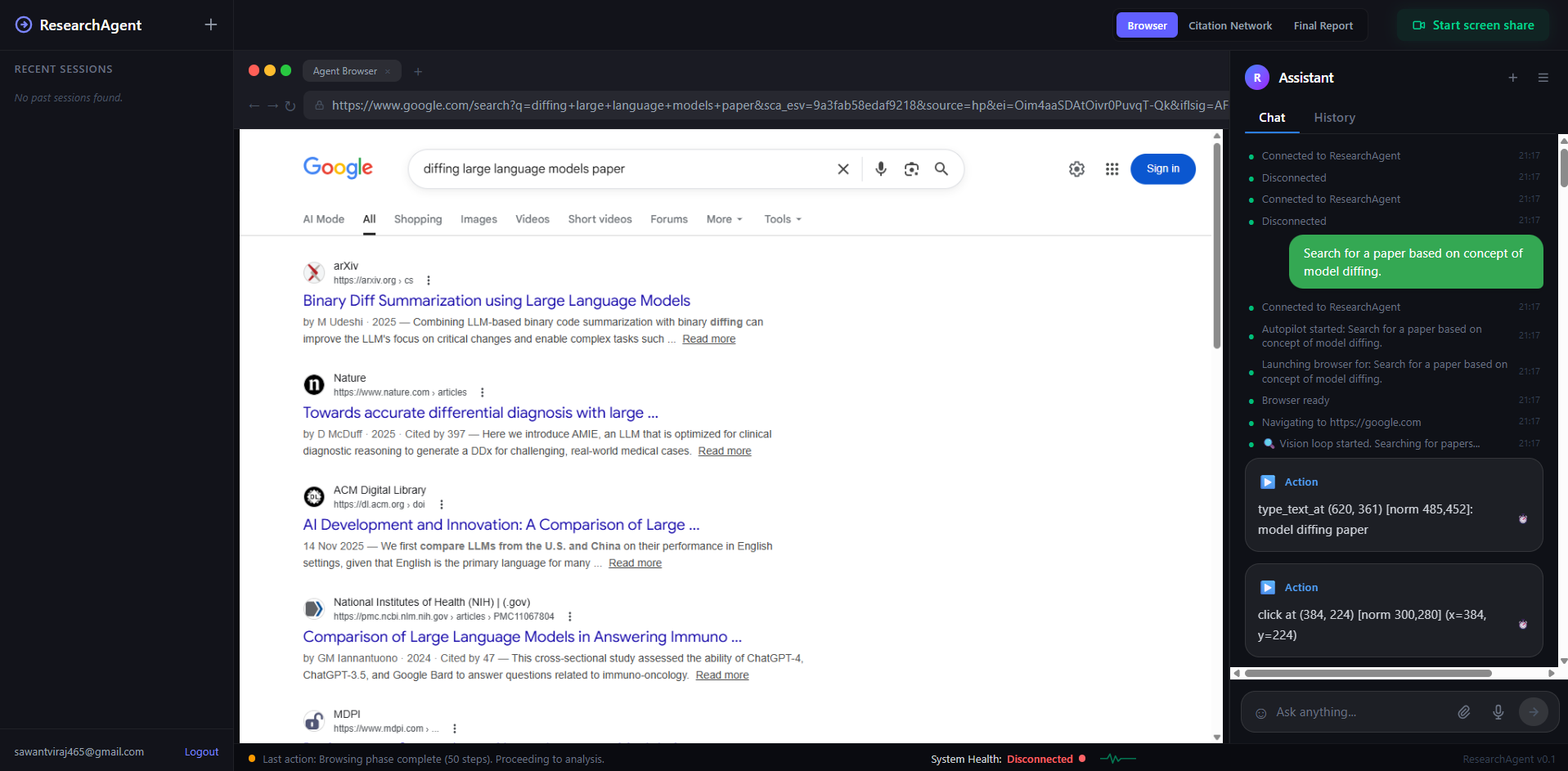Open the Final Report tab
The height and width of the screenshot is (771, 1568).
1323,25
